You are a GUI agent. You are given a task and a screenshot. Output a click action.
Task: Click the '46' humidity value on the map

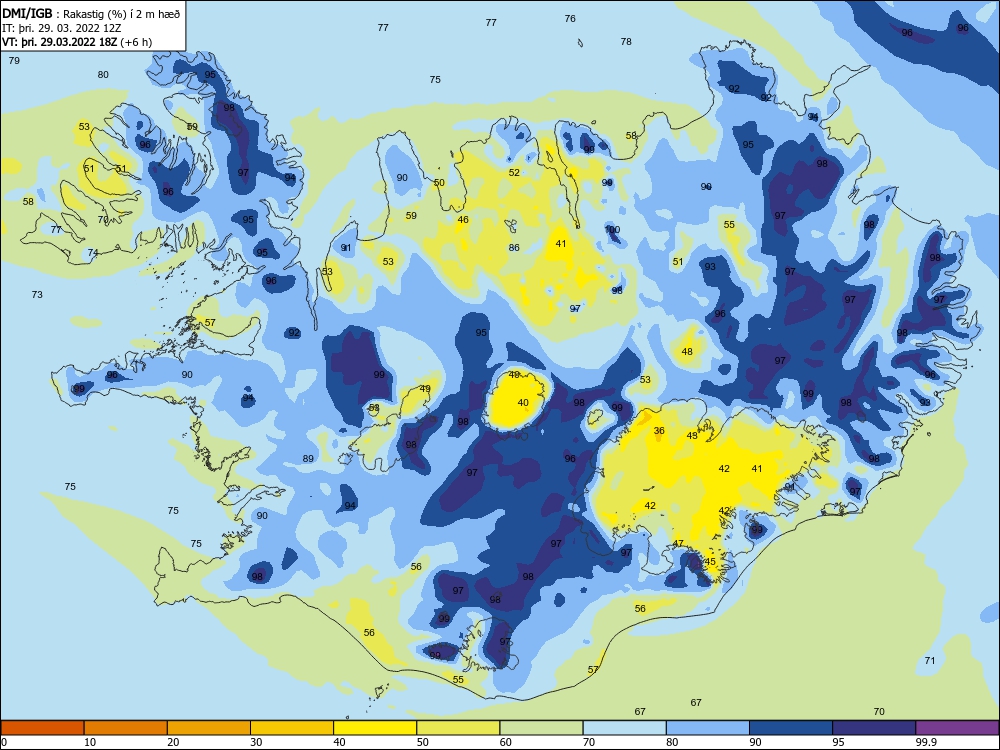tap(463, 219)
